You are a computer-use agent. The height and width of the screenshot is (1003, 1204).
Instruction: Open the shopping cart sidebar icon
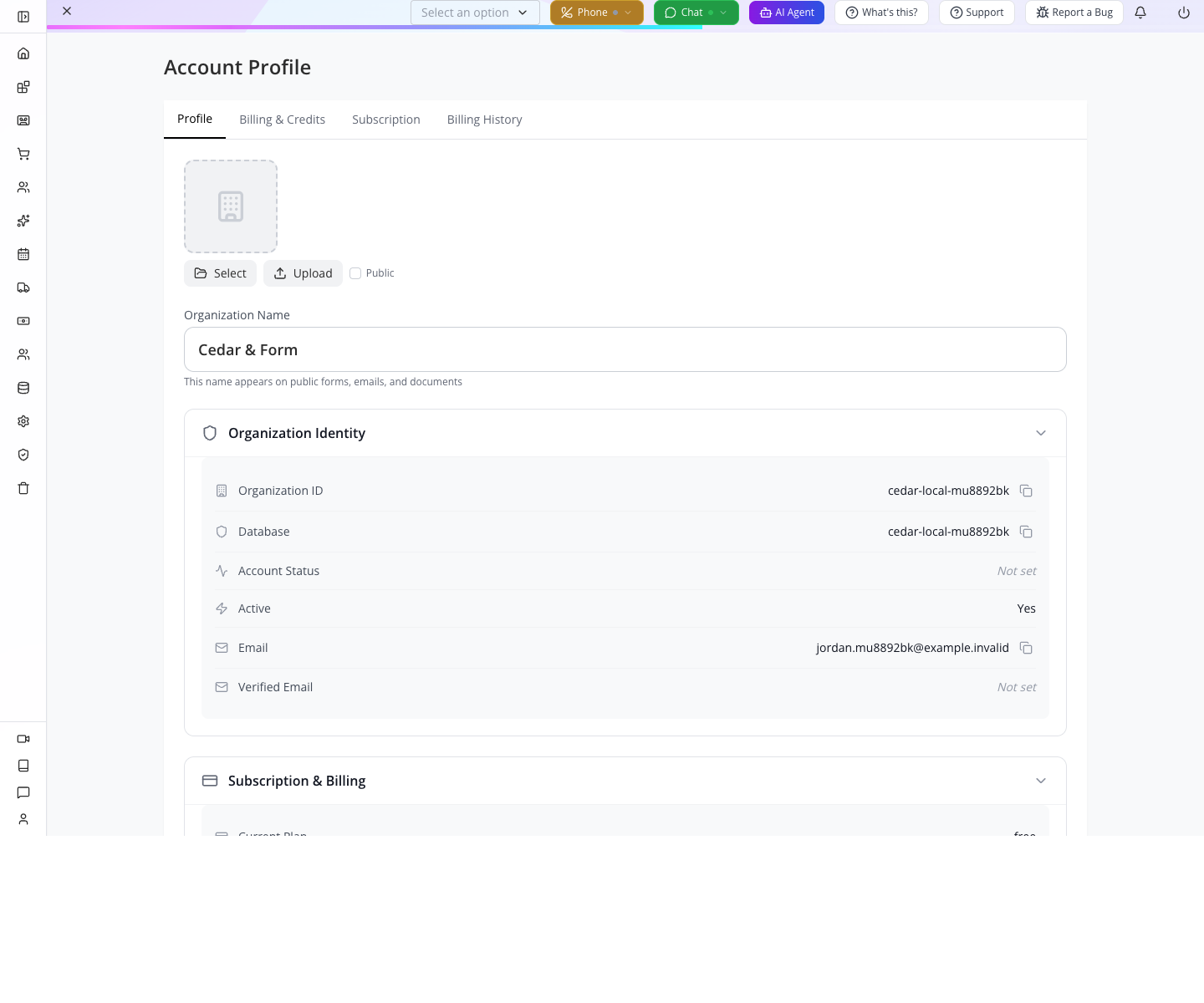[x=23, y=154]
